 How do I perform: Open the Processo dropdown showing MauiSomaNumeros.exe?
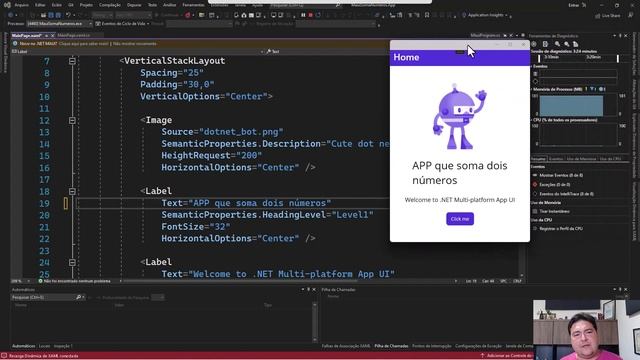tap(60, 24)
